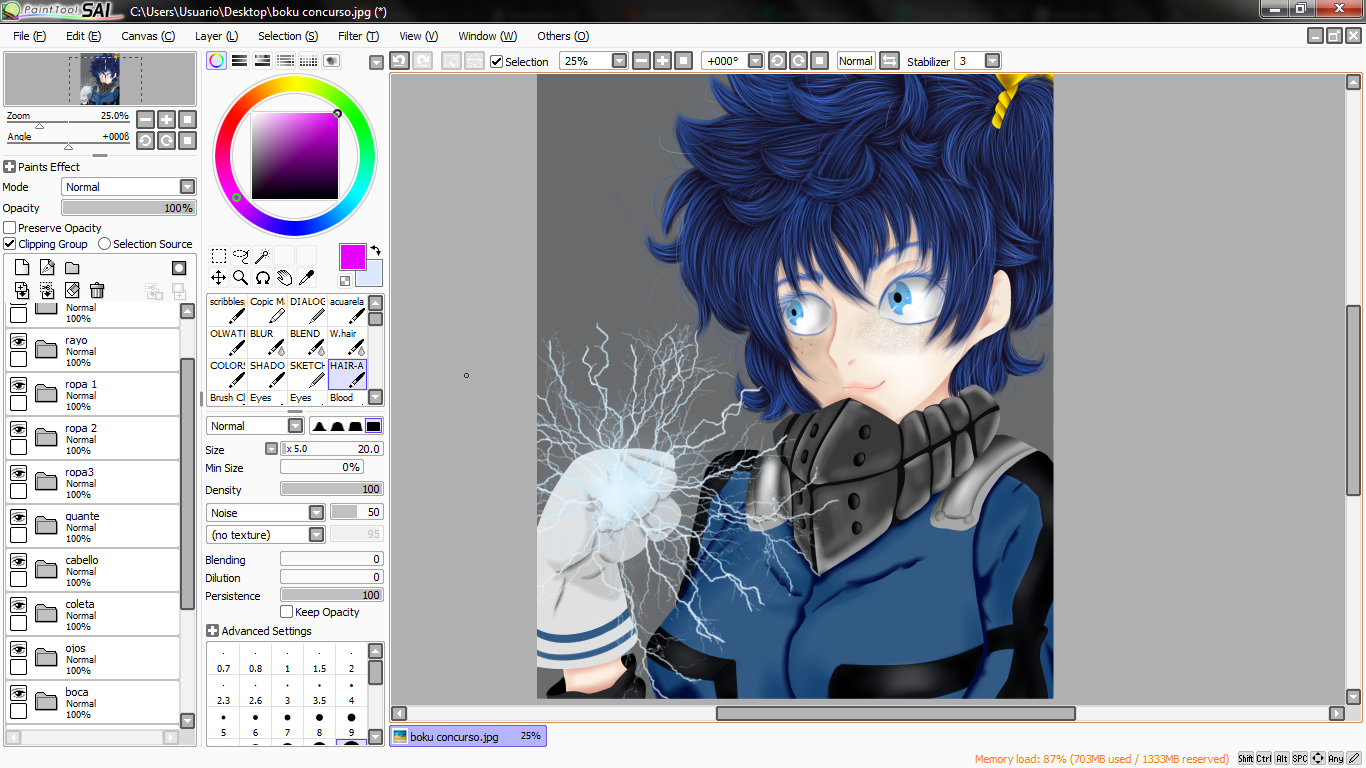Viewport: 1366px width, 768px height.
Task: Hide the cabello layer folder
Action: click(18, 561)
